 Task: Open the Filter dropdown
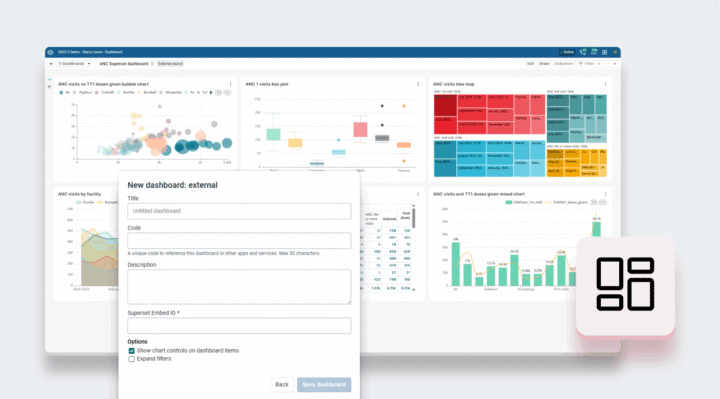click(x=589, y=64)
